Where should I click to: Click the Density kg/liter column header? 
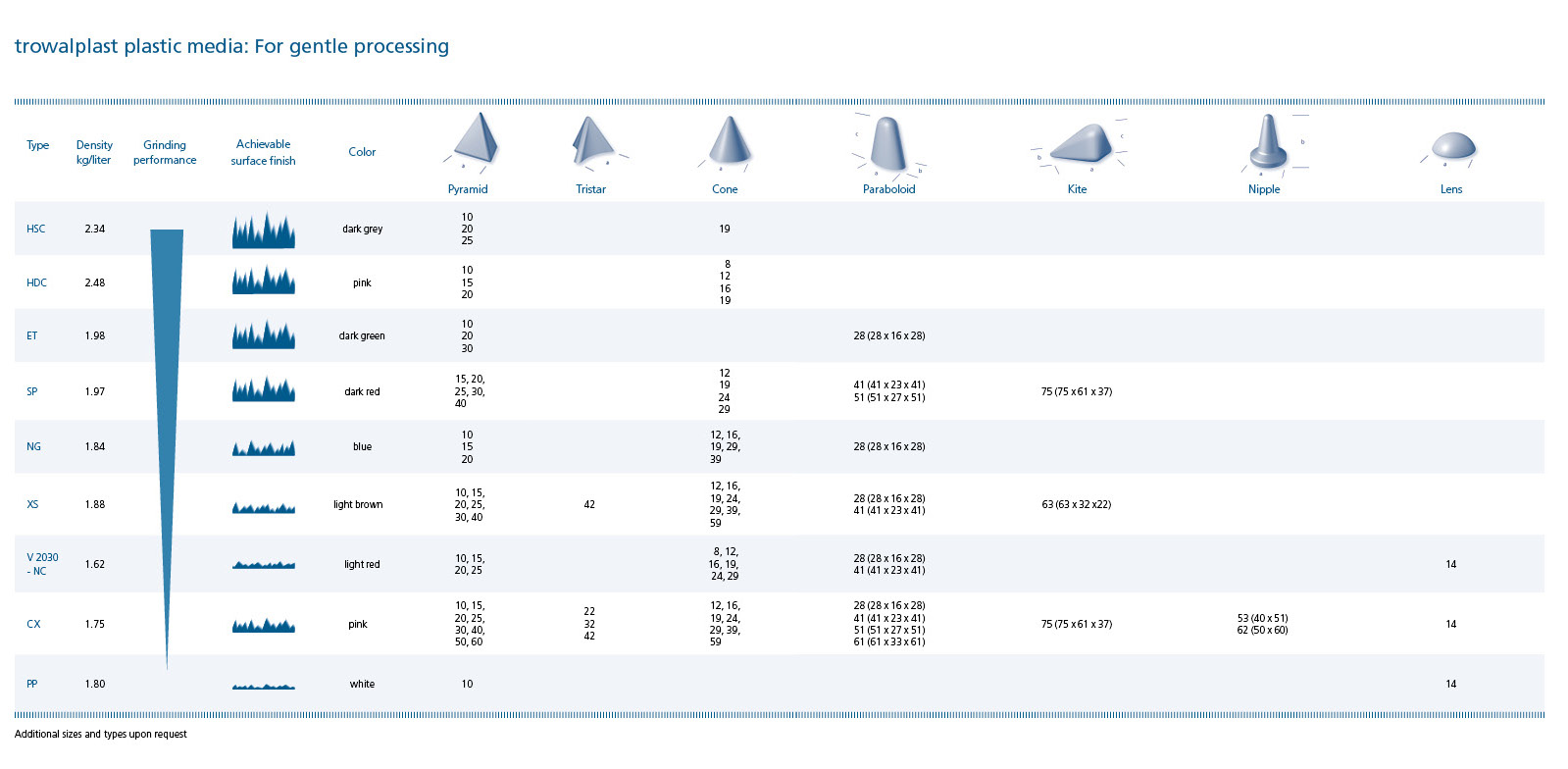click(x=94, y=152)
